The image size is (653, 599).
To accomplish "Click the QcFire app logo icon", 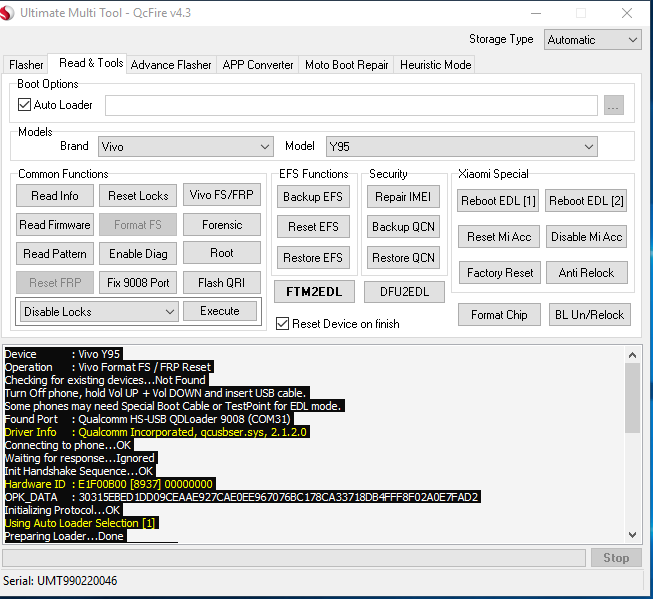I will tap(7, 13).
